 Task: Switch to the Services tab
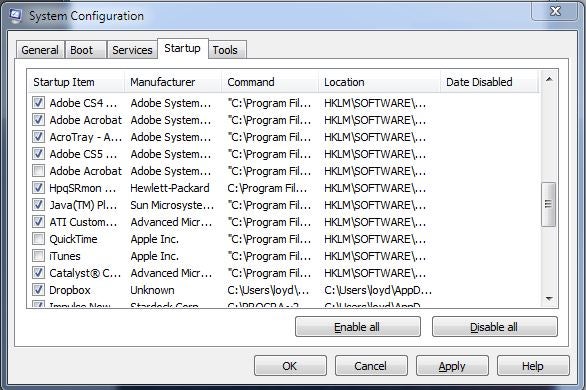click(132, 50)
